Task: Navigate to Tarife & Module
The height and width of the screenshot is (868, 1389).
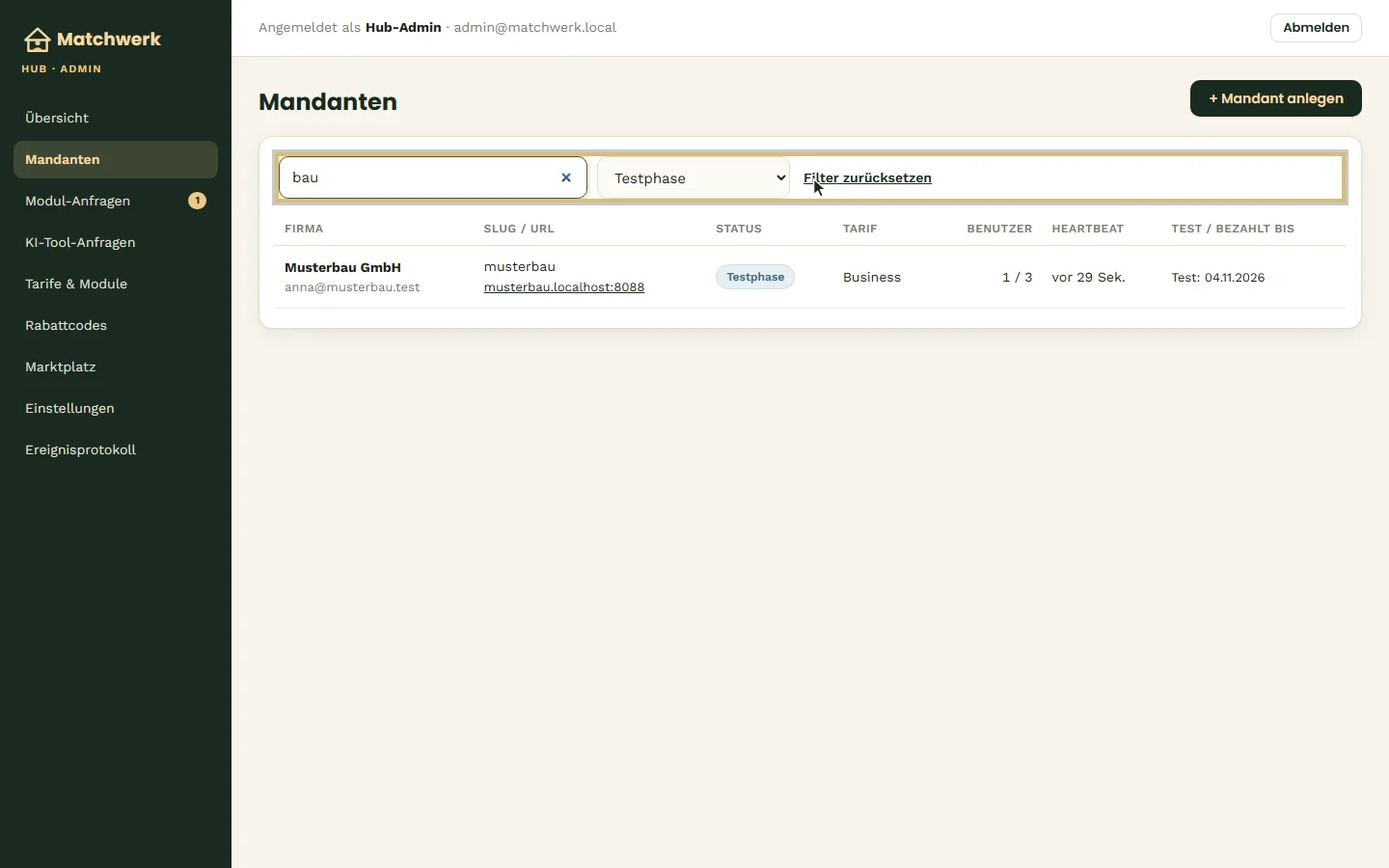Action: tap(116, 284)
